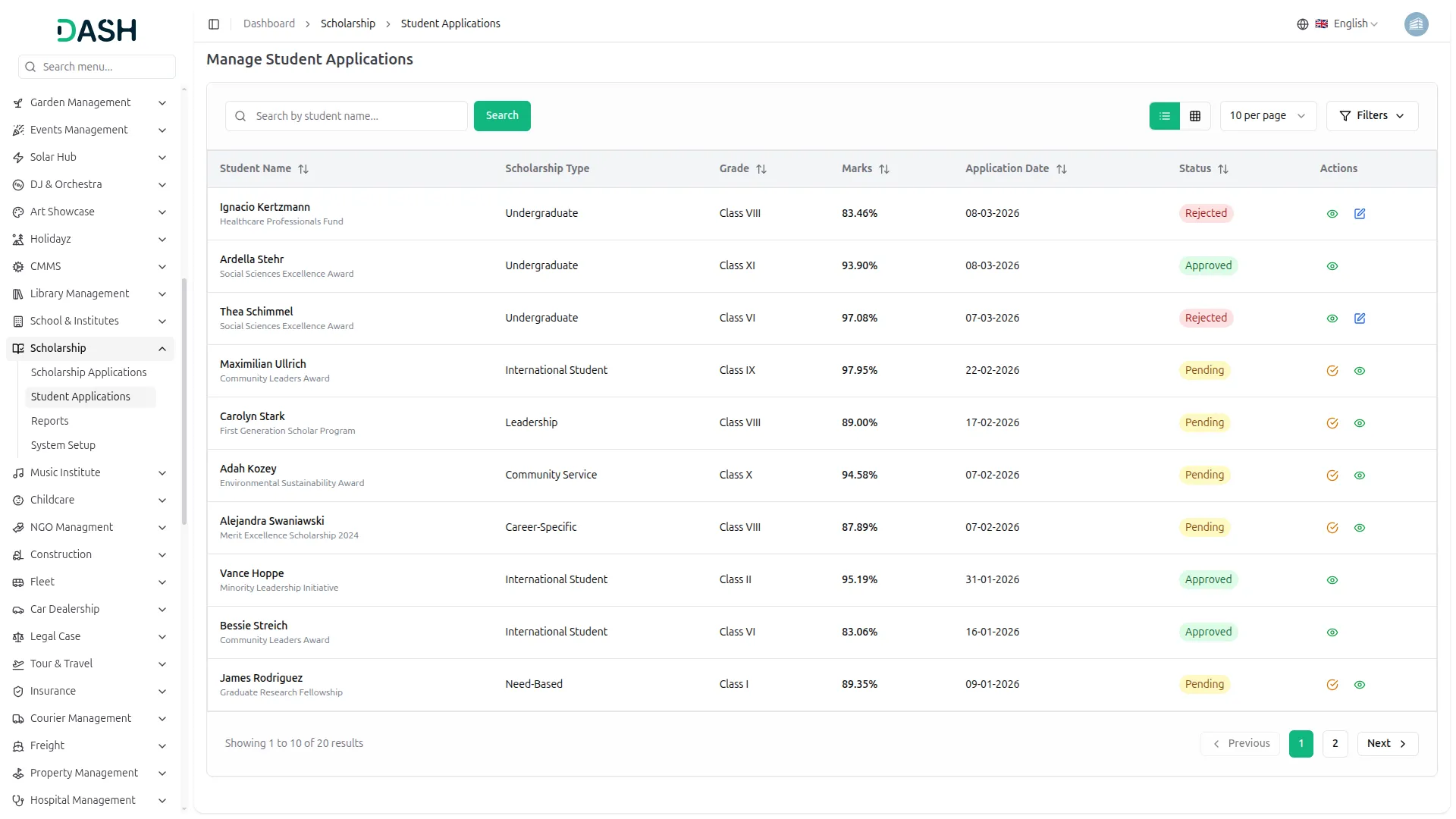Expand the Filters dropdown

click(x=1371, y=116)
